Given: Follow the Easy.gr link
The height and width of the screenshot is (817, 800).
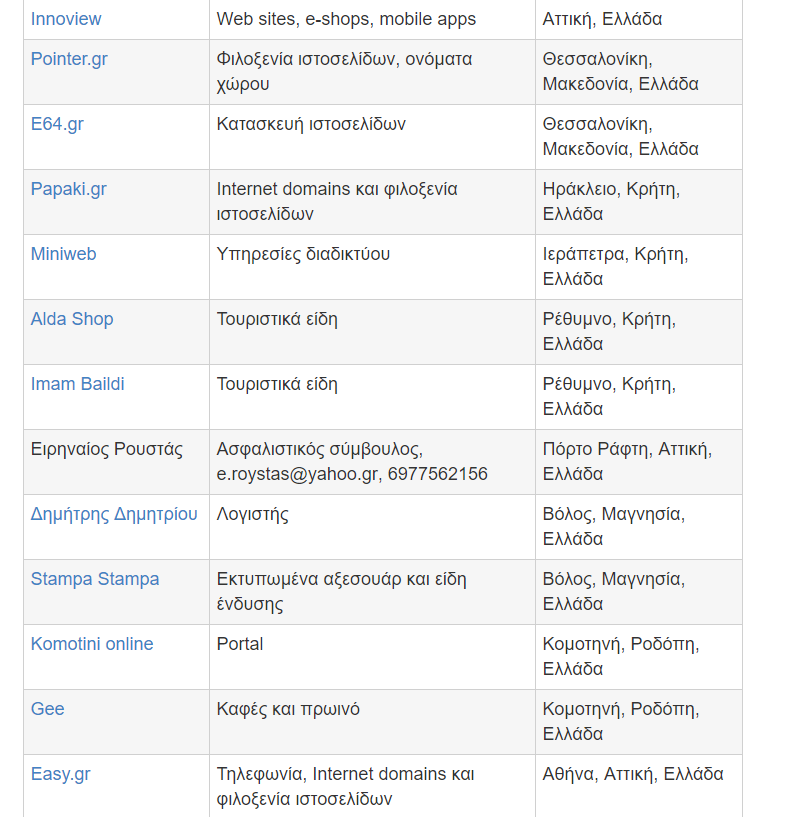Looking at the screenshot, I should 60,774.
